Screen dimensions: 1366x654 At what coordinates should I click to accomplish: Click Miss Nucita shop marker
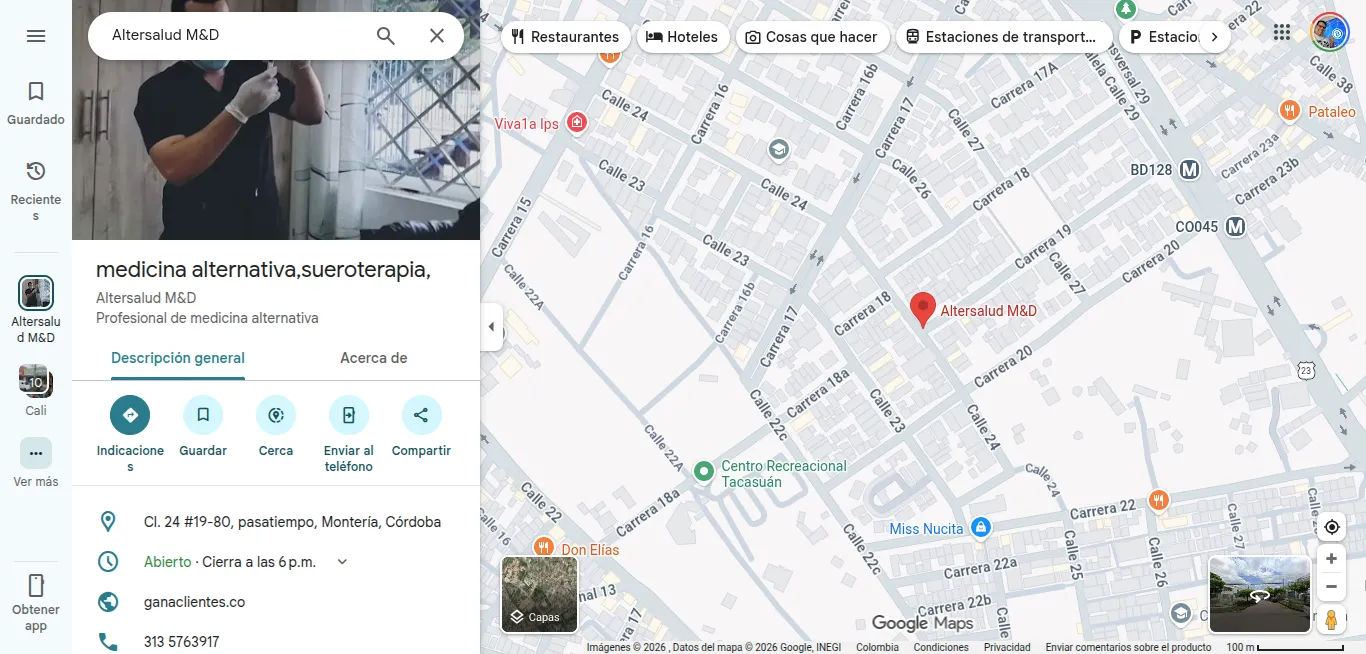[x=981, y=527]
